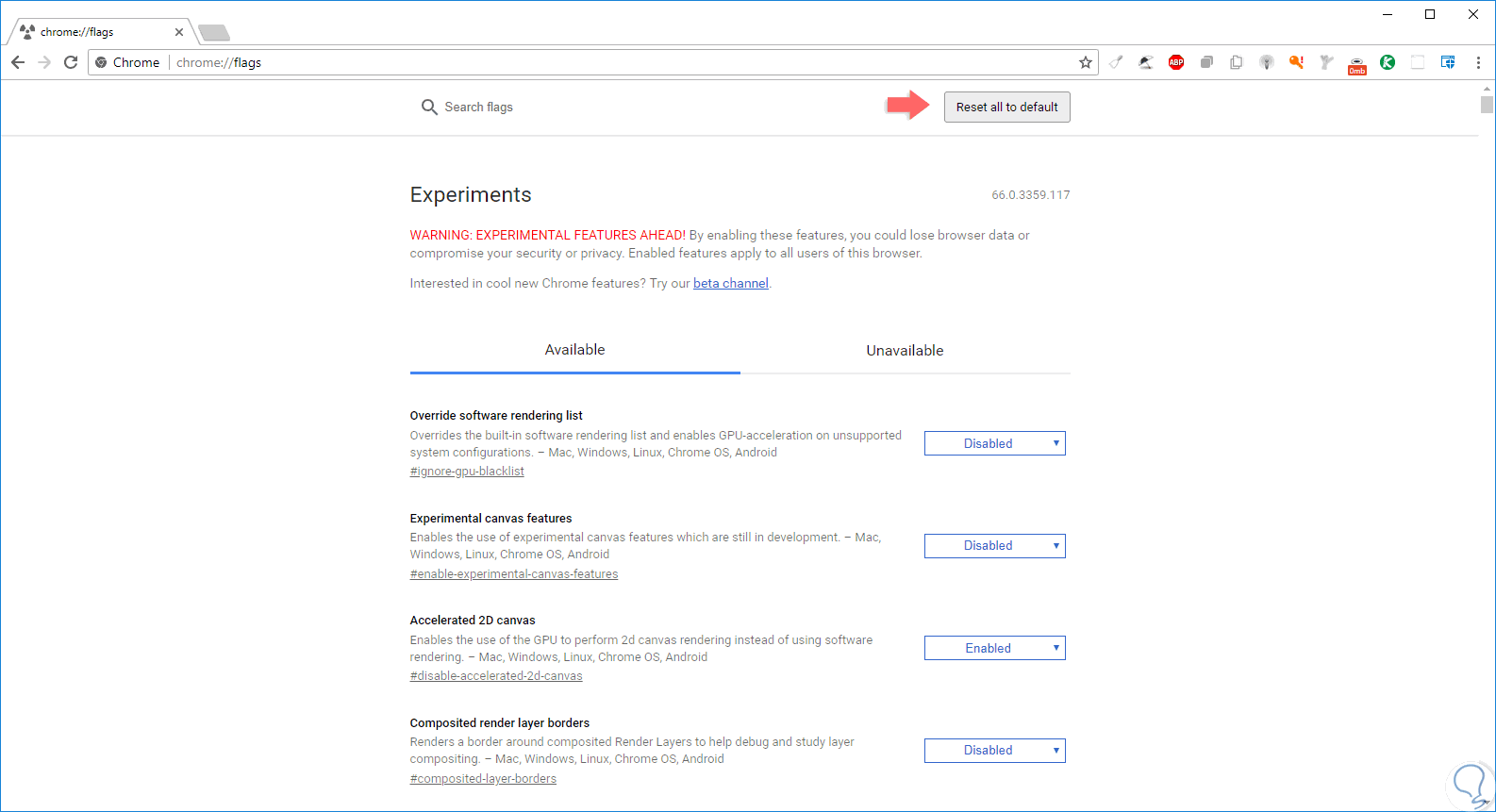This screenshot has width=1496, height=812.
Task: Click the #ignore-gpu-blacklist anchor link
Action: pyautogui.click(x=467, y=472)
